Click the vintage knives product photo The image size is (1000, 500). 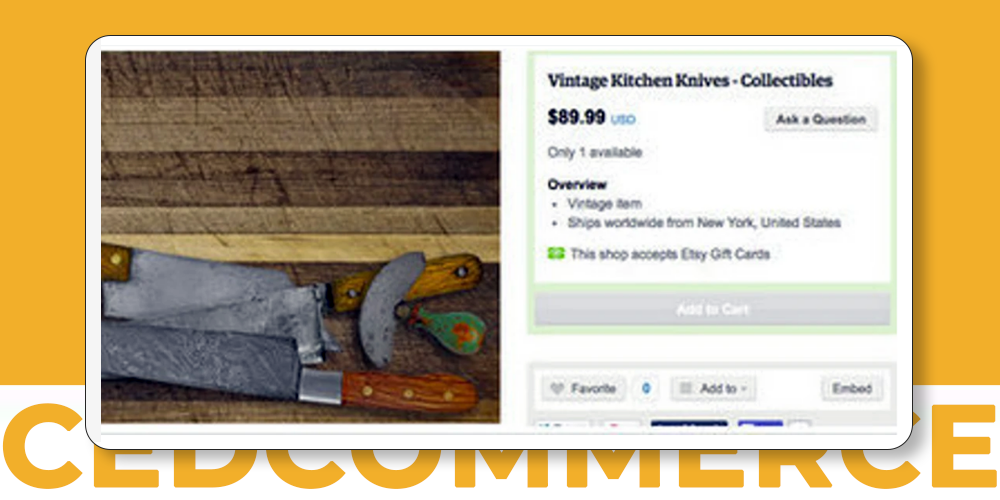click(x=300, y=237)
